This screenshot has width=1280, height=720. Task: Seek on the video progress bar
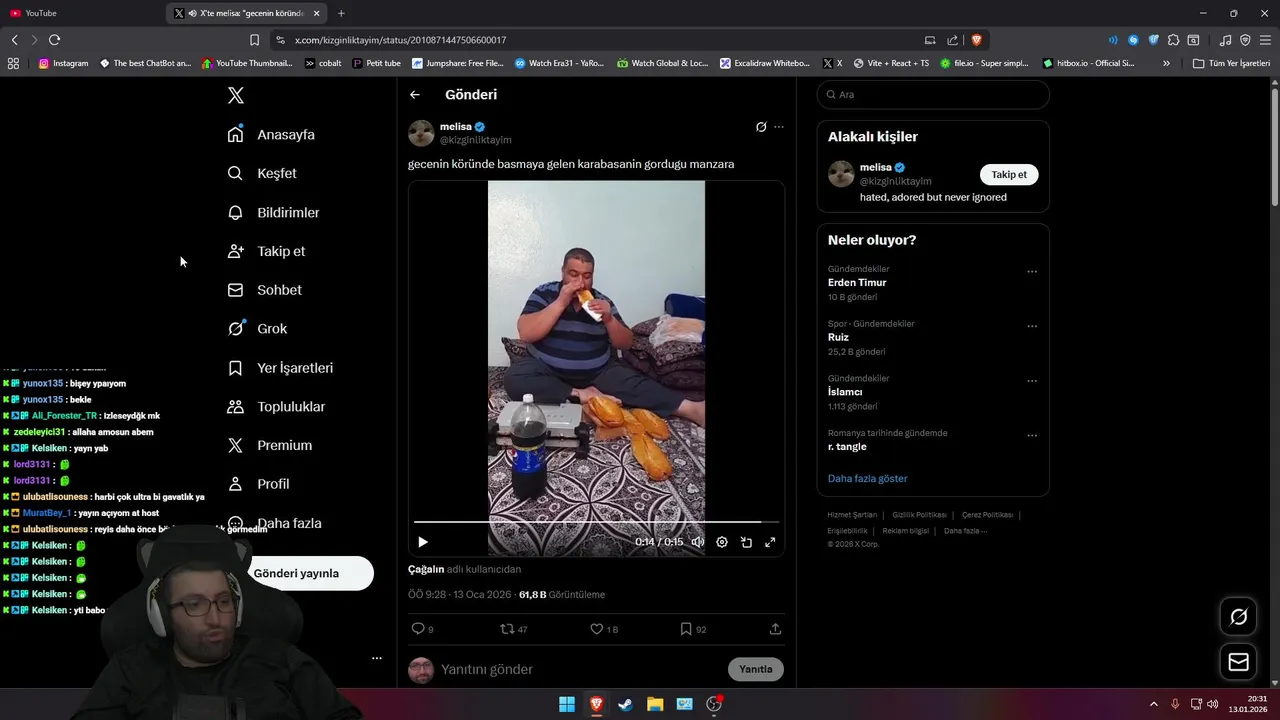pos(596,522)
